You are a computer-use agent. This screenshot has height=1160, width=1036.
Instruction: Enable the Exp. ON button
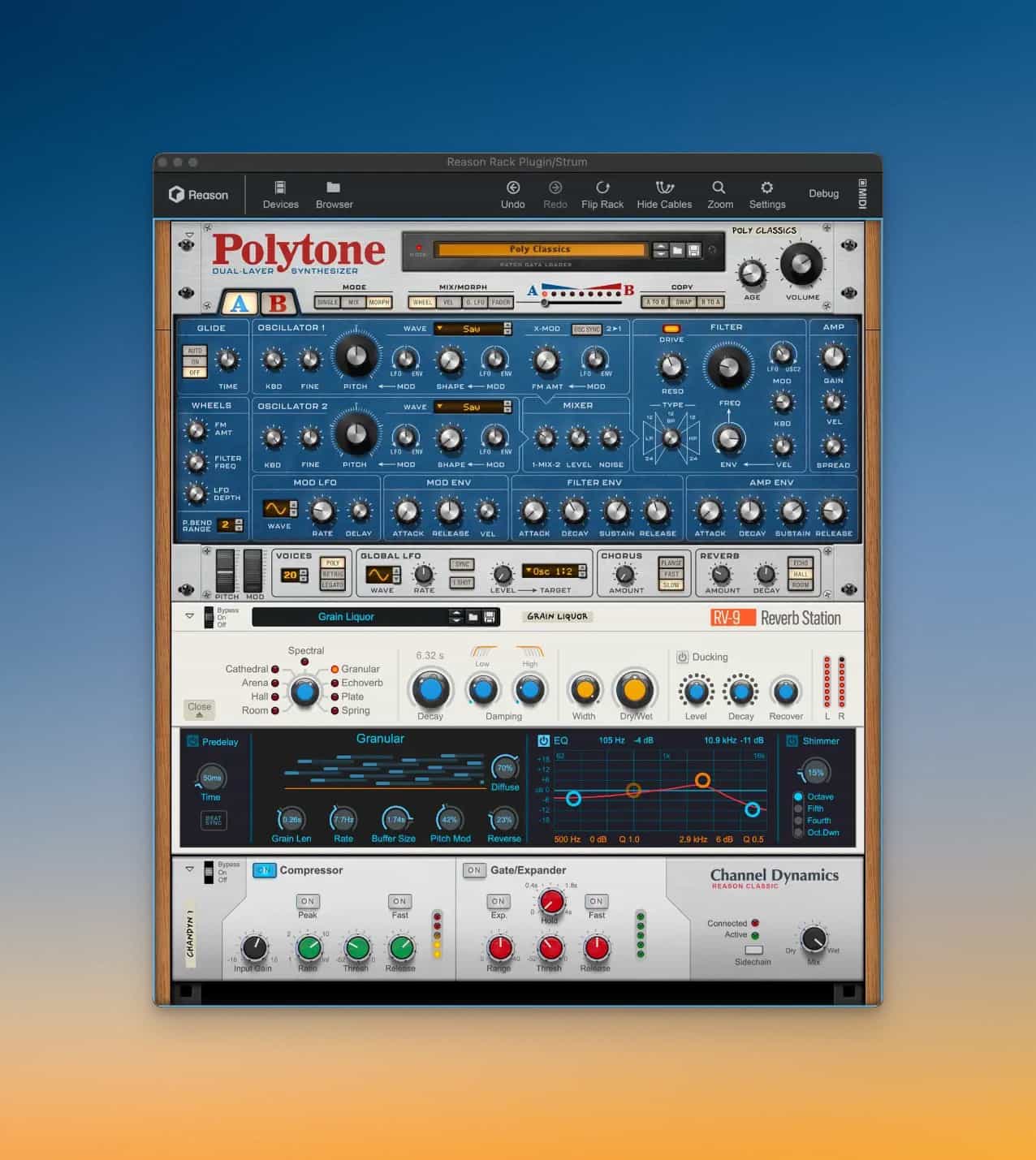[x=499, y=901]
